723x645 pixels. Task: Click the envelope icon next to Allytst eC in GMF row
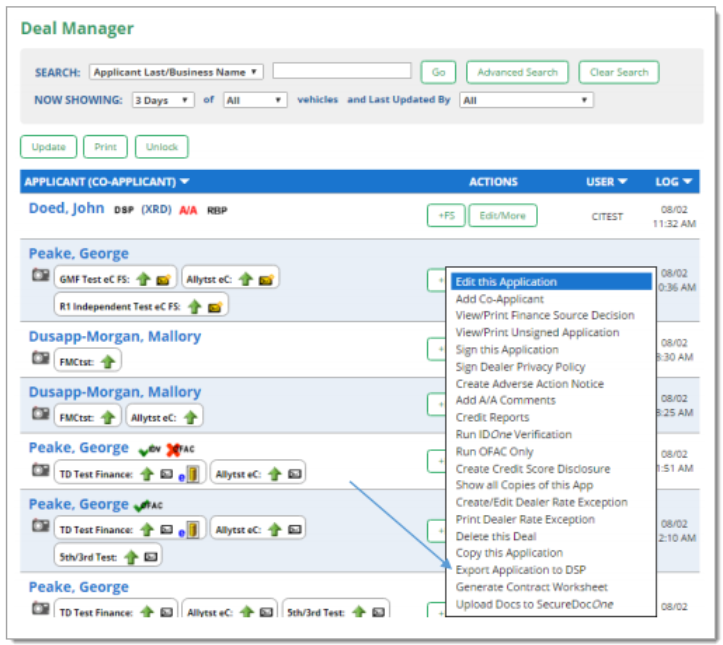pyautogui.click(x=266, y=280)
